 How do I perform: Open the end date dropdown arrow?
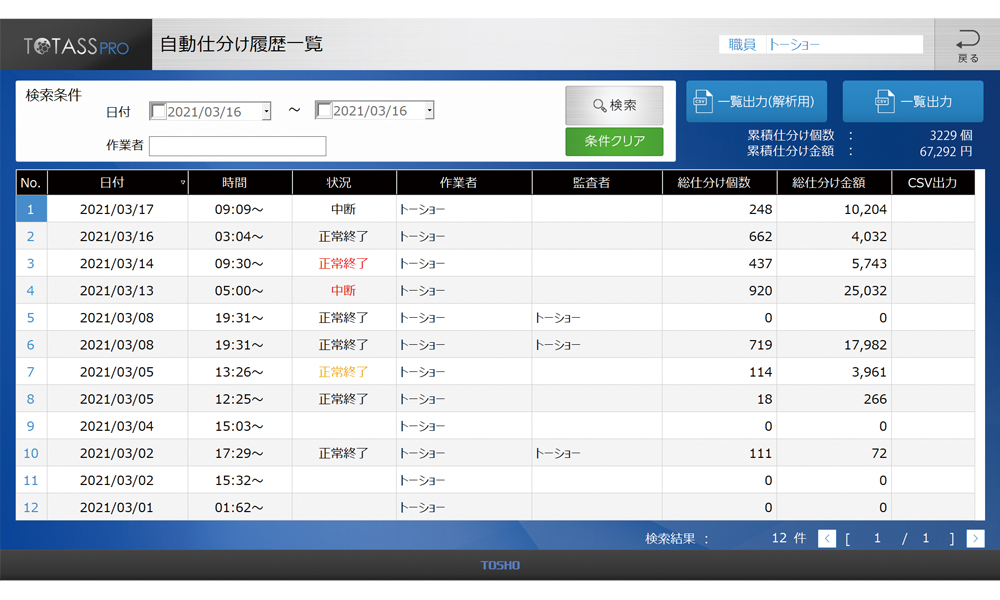[429, 110]
